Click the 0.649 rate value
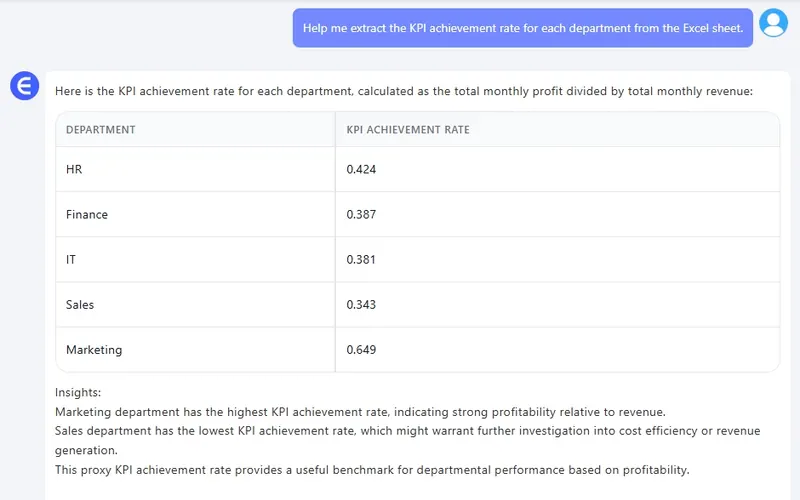800x500 pixels. (x=361, y=350)
